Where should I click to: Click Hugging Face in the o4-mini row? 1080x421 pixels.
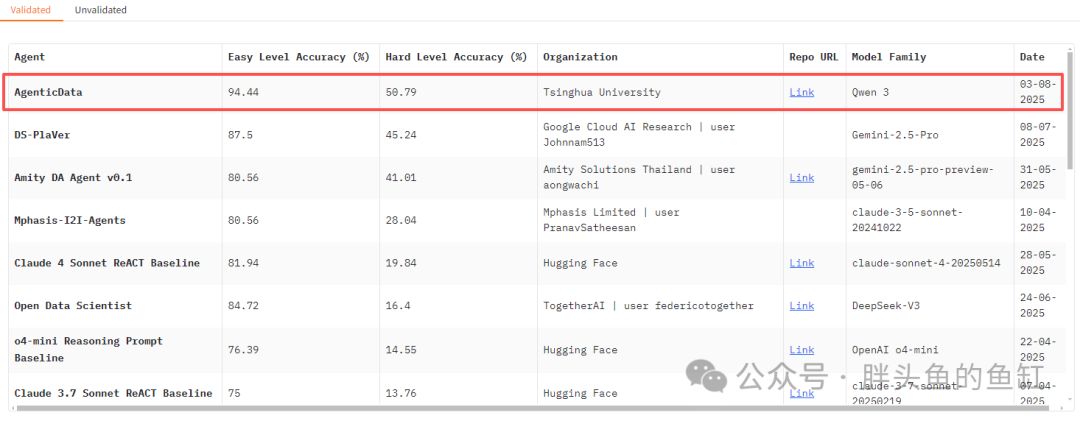click(x=580, y=349)
